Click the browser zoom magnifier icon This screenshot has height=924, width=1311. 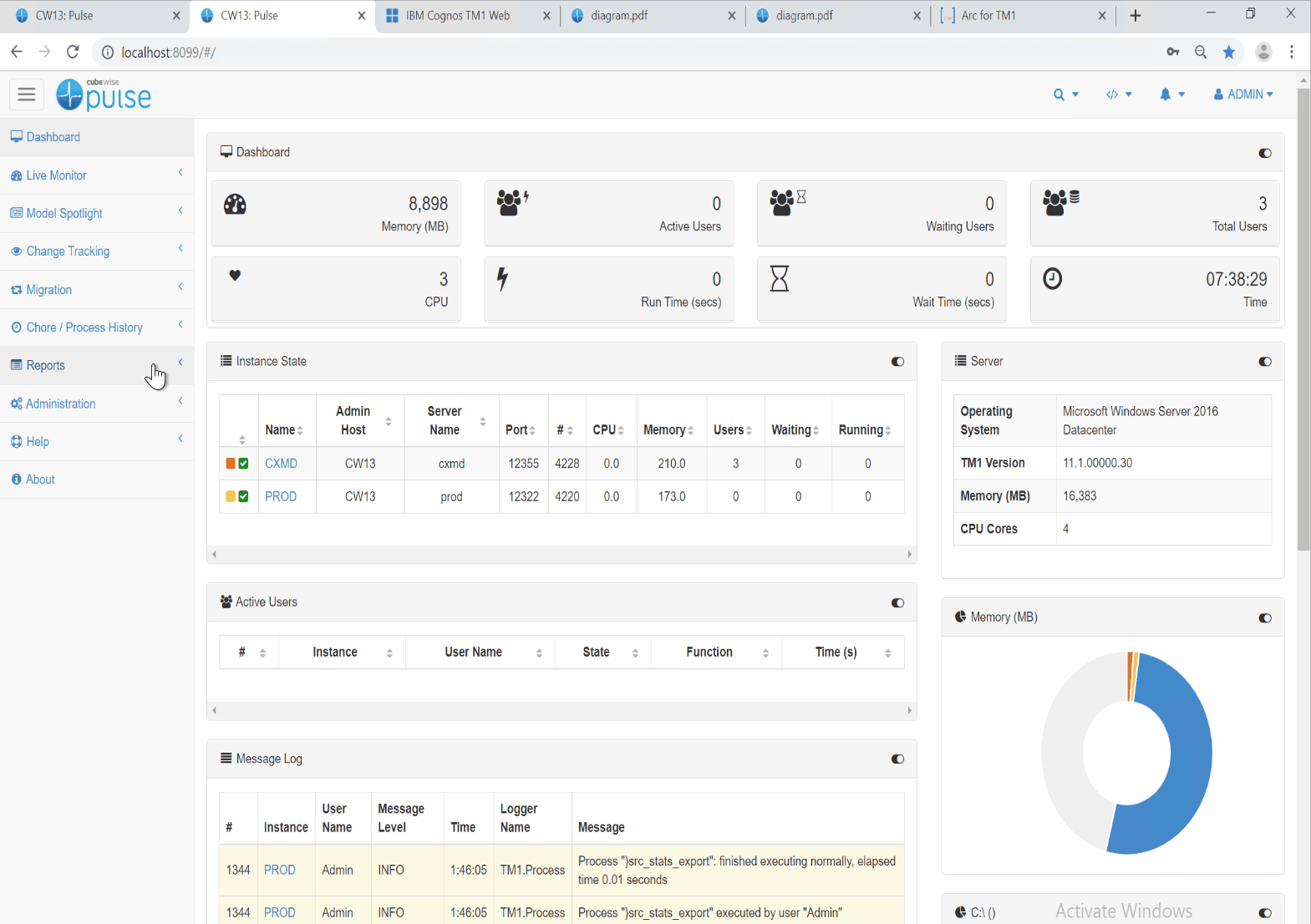click(1201, 52)
